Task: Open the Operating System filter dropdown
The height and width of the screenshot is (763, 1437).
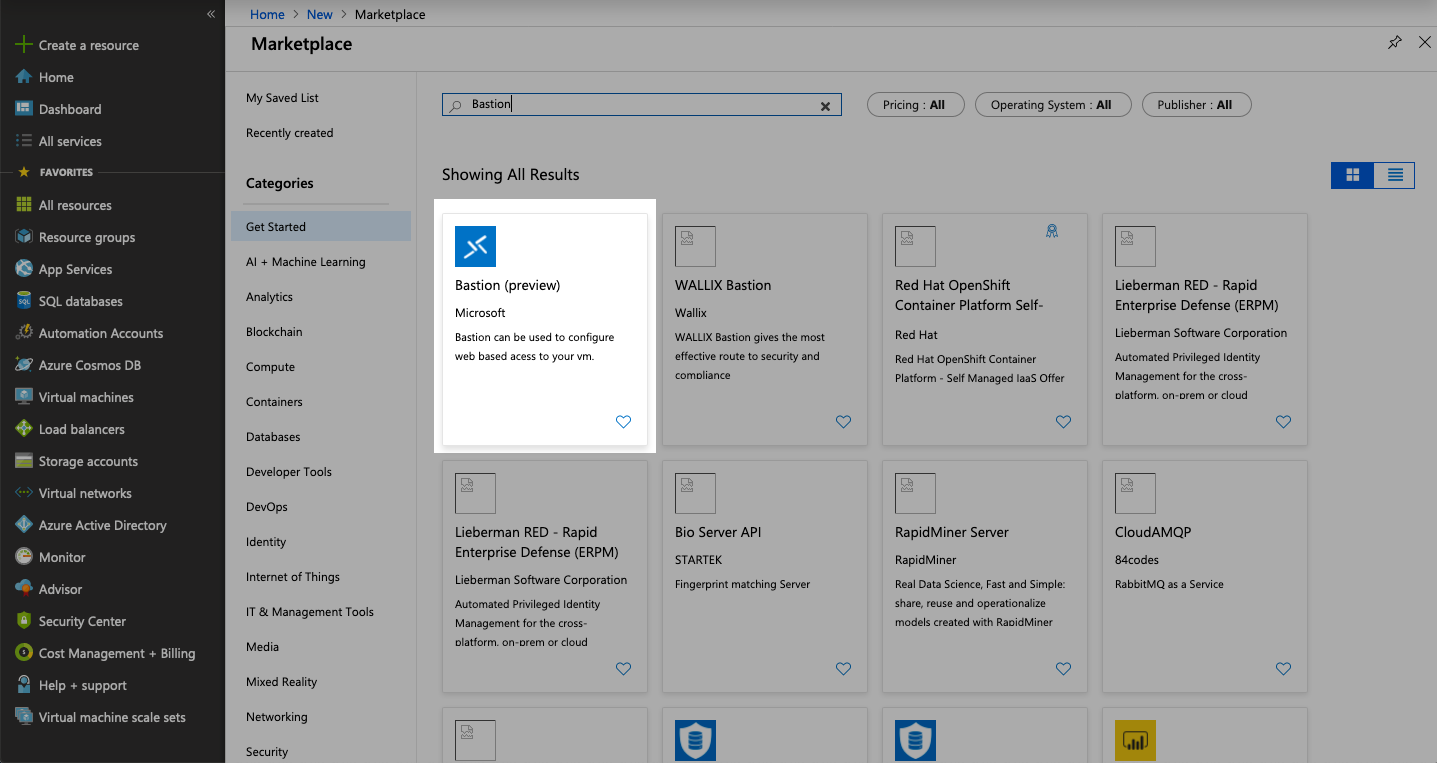Action: click(x=1052, y=105)
